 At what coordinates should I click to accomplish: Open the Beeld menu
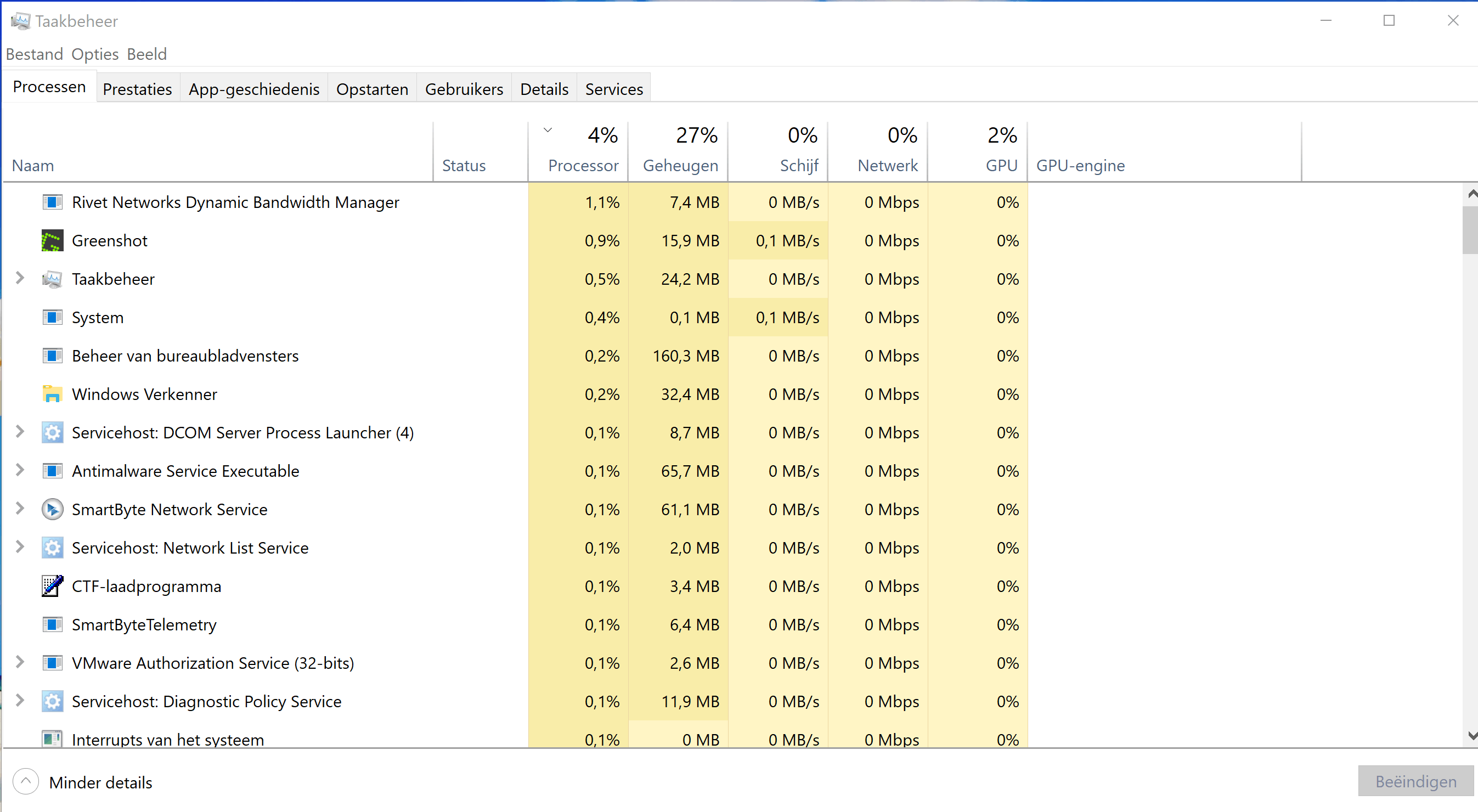tap(147, 54)
